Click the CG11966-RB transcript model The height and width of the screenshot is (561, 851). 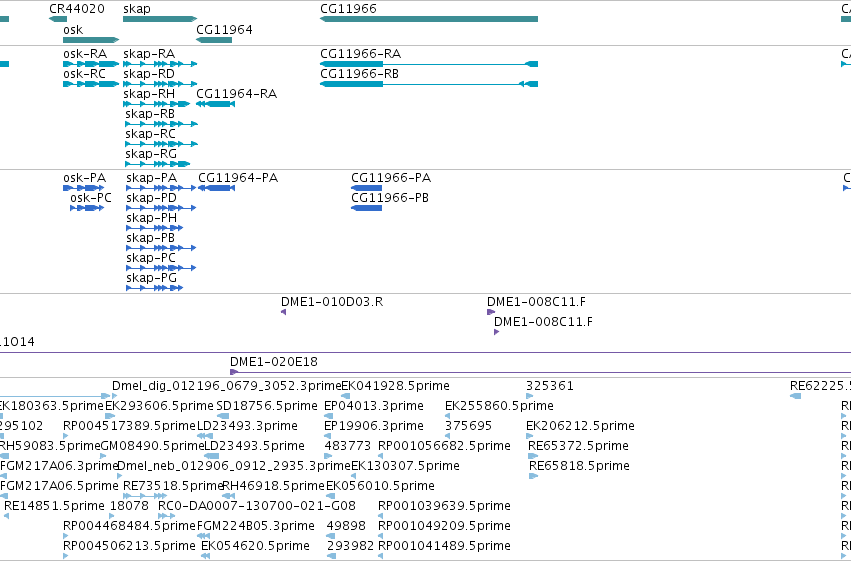[x=429, y=84]
